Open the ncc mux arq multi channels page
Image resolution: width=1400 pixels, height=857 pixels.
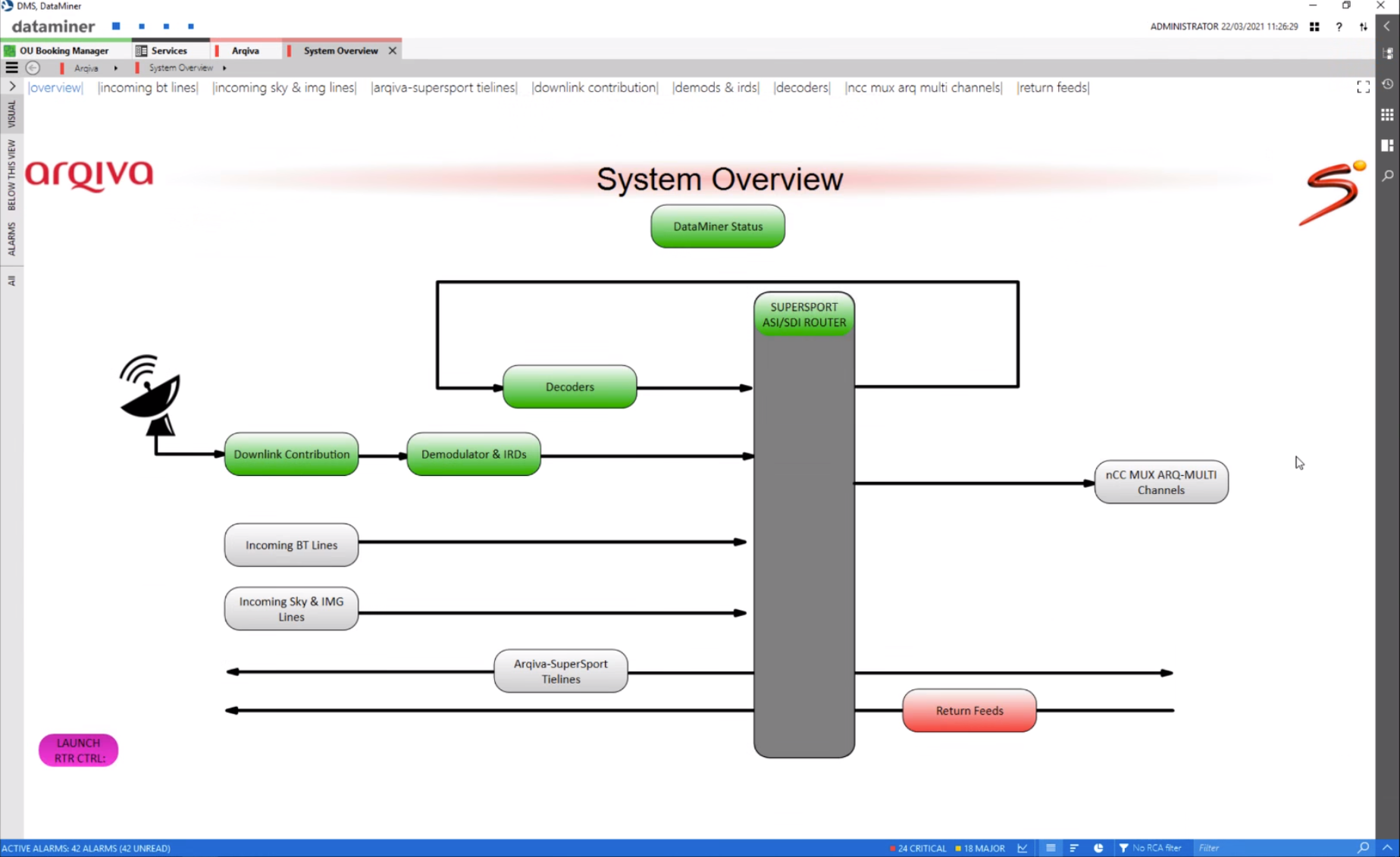coord(923,88)
